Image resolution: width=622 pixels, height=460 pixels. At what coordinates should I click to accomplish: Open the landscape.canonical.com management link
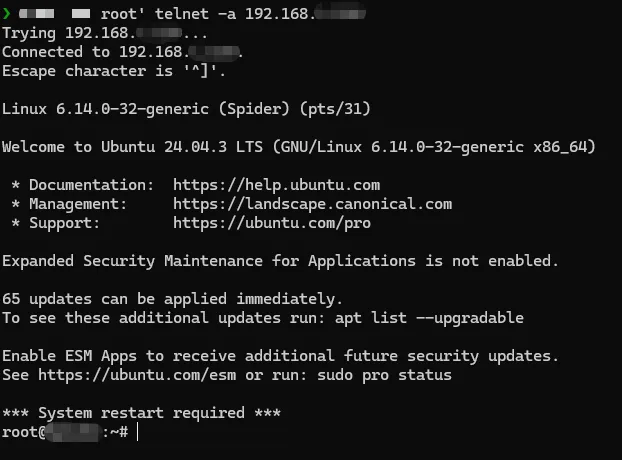(x=312, y=204)
